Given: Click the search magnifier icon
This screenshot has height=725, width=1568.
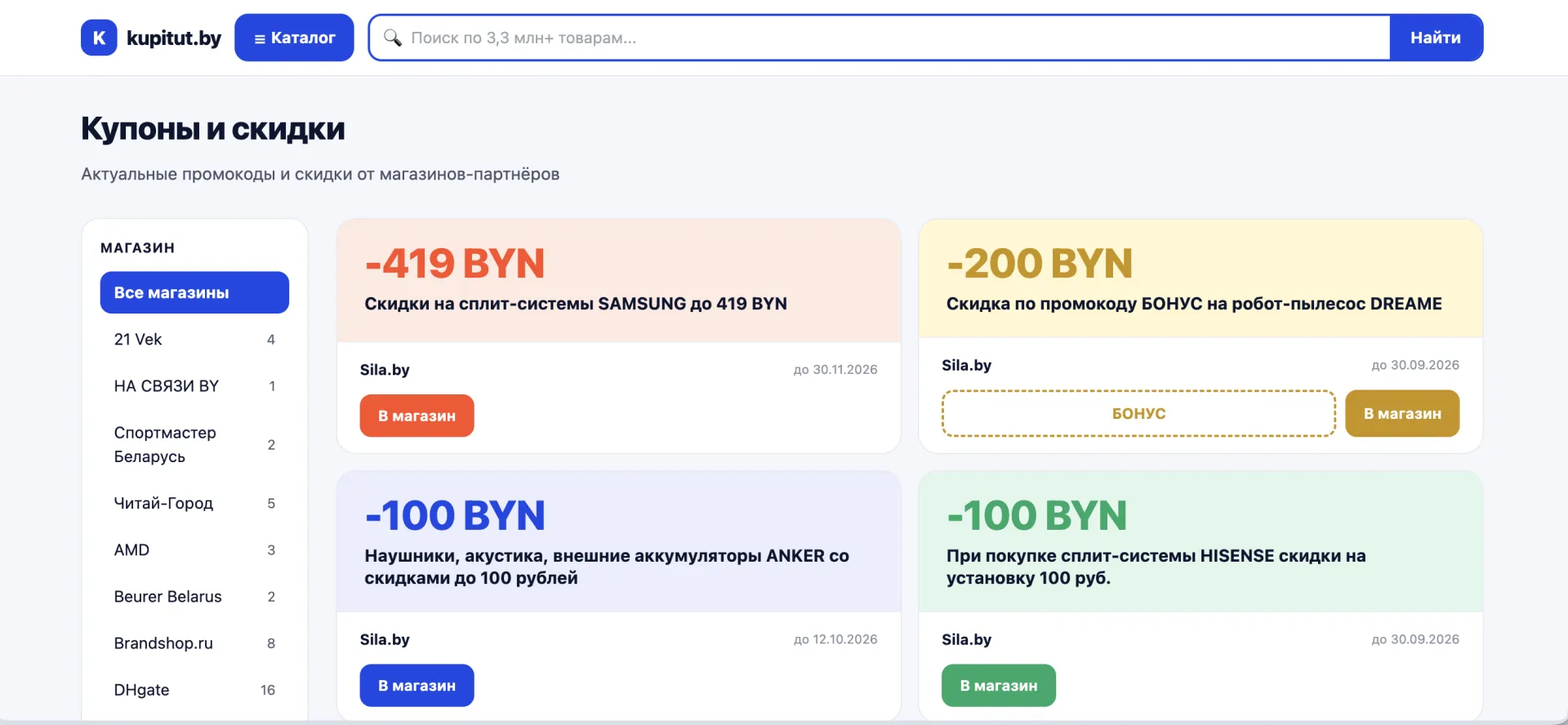Looking at the screenshot, I should point(393,38).
